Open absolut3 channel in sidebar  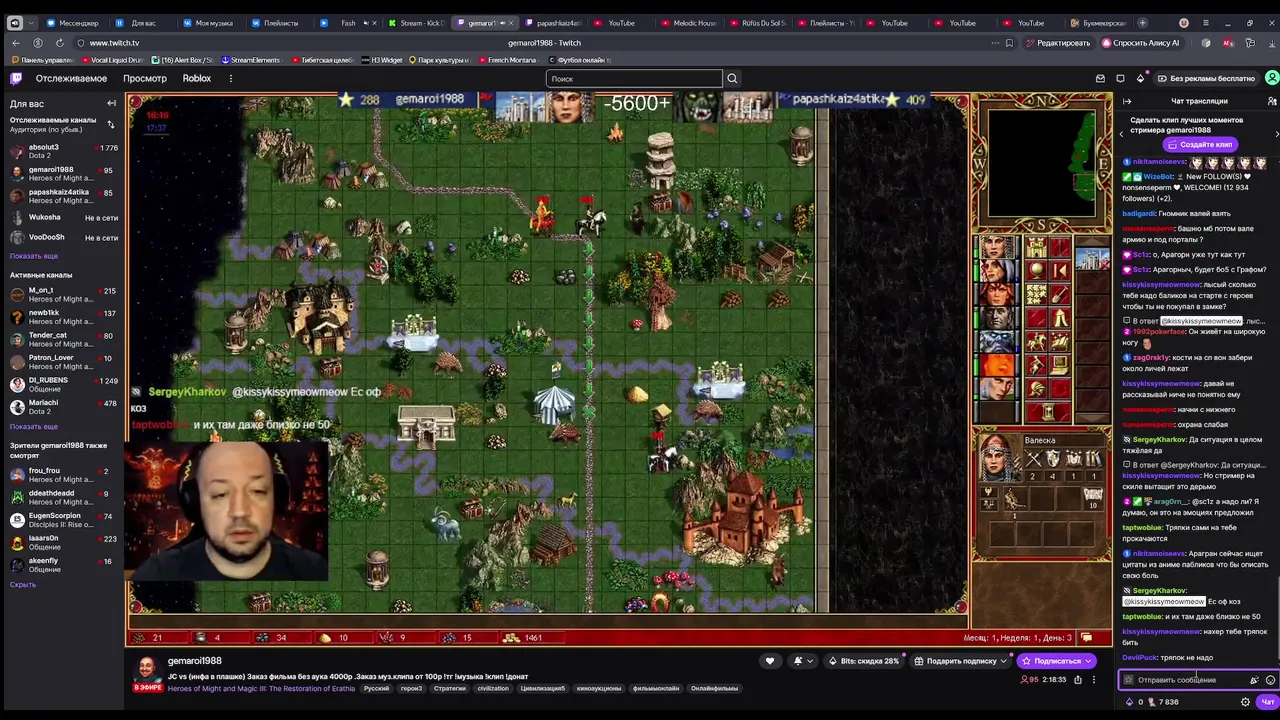coord(62,151)
